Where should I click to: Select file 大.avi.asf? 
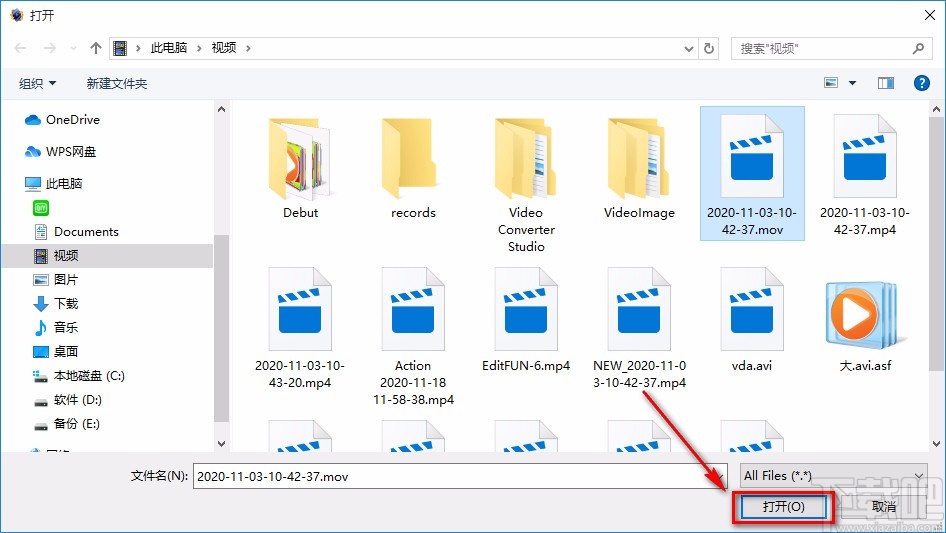click(x=865, y=326)
